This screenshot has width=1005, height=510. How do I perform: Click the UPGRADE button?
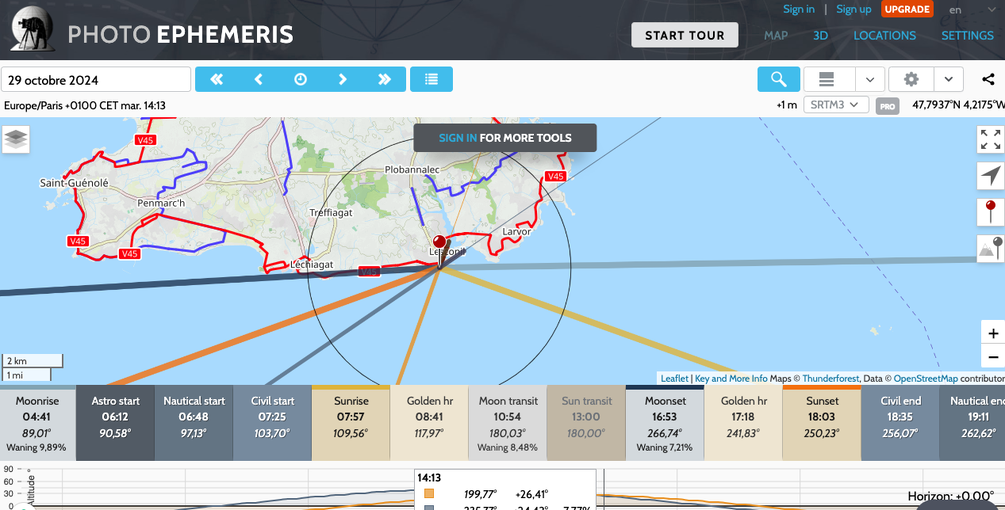[907, 9]
